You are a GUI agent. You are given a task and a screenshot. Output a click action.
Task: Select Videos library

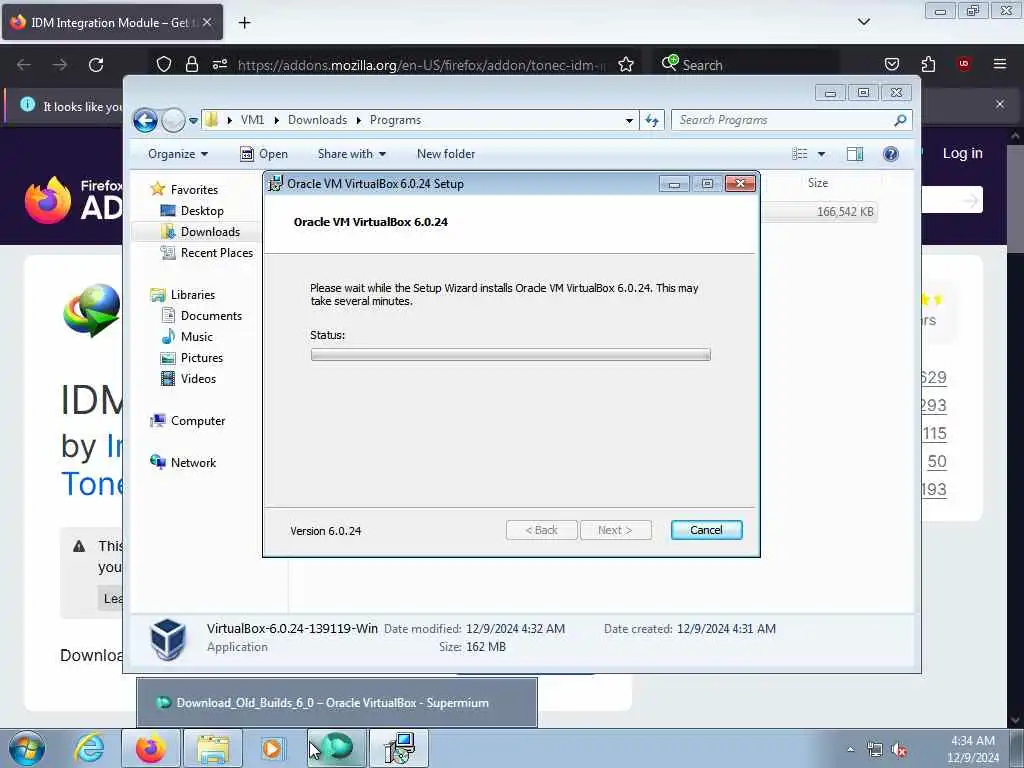coord(188,379)
